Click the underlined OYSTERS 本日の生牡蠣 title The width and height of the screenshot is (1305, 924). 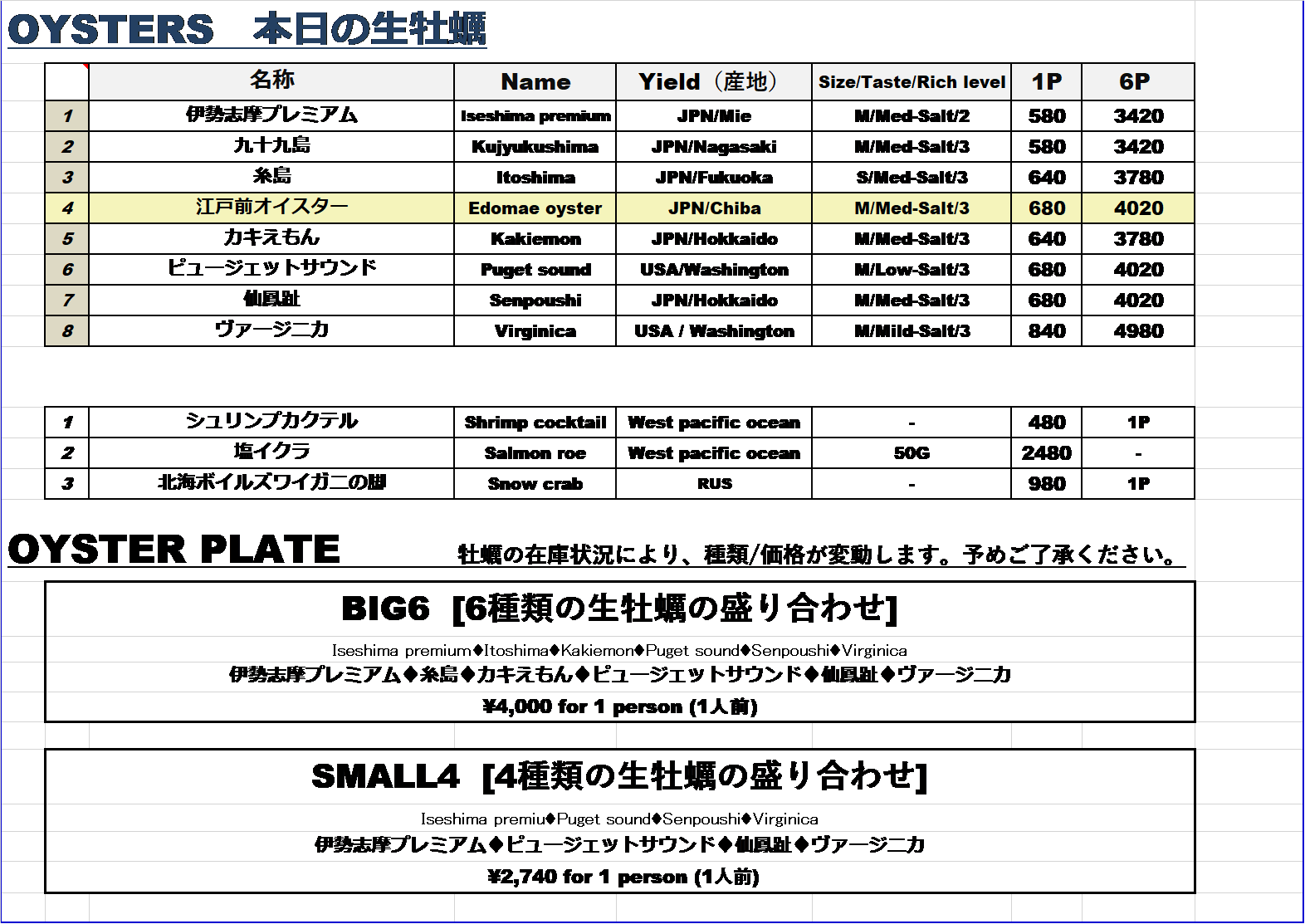click(x=247, y=30)
